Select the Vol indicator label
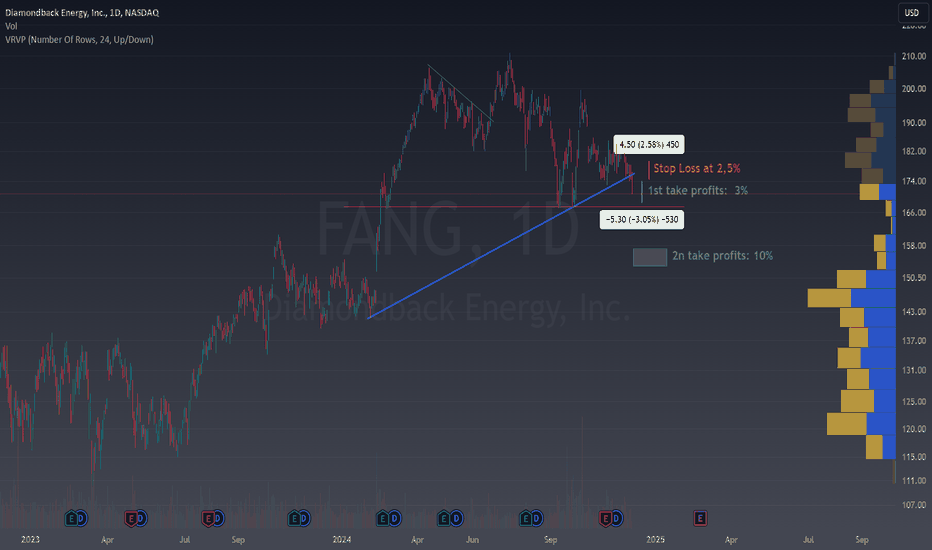This screenshot has height=550, width=932. pyautogui.click(x=12, y=25)
